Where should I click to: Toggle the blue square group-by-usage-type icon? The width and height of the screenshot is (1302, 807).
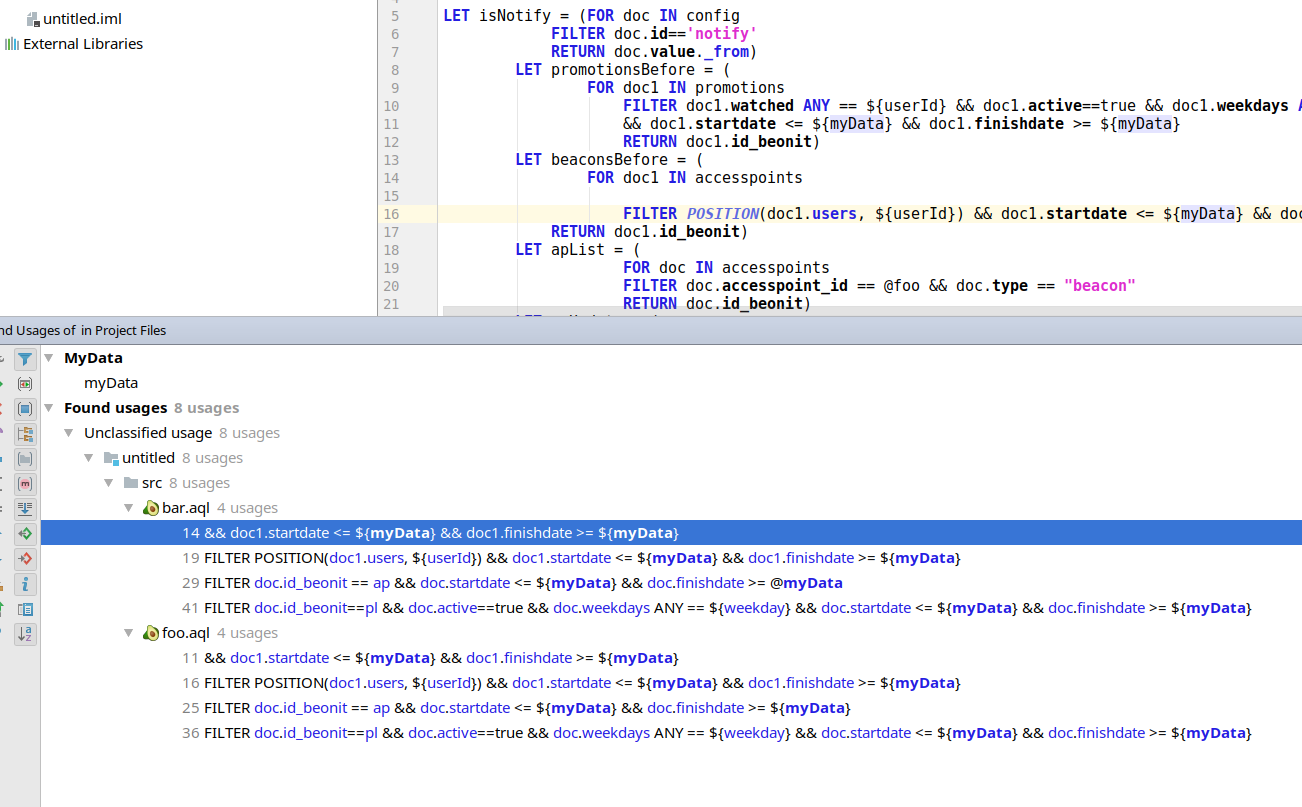pyautogui.click(x=25, y=409)
